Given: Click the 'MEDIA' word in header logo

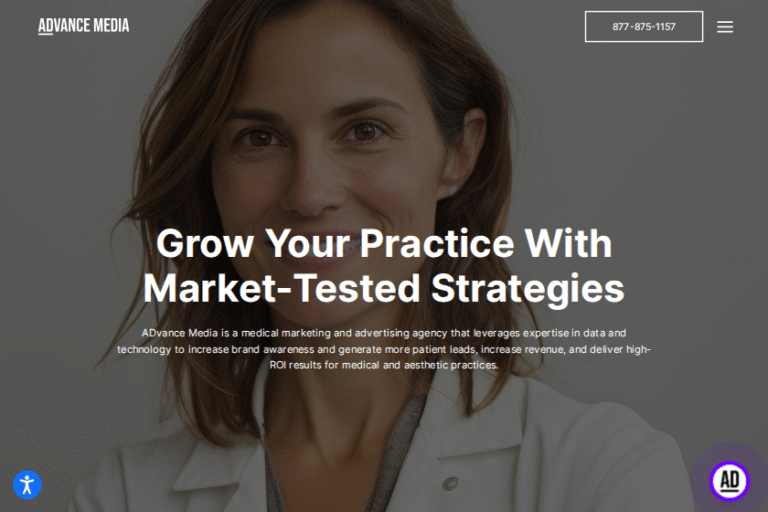Looking at the screenshot, I should [111, 25].
